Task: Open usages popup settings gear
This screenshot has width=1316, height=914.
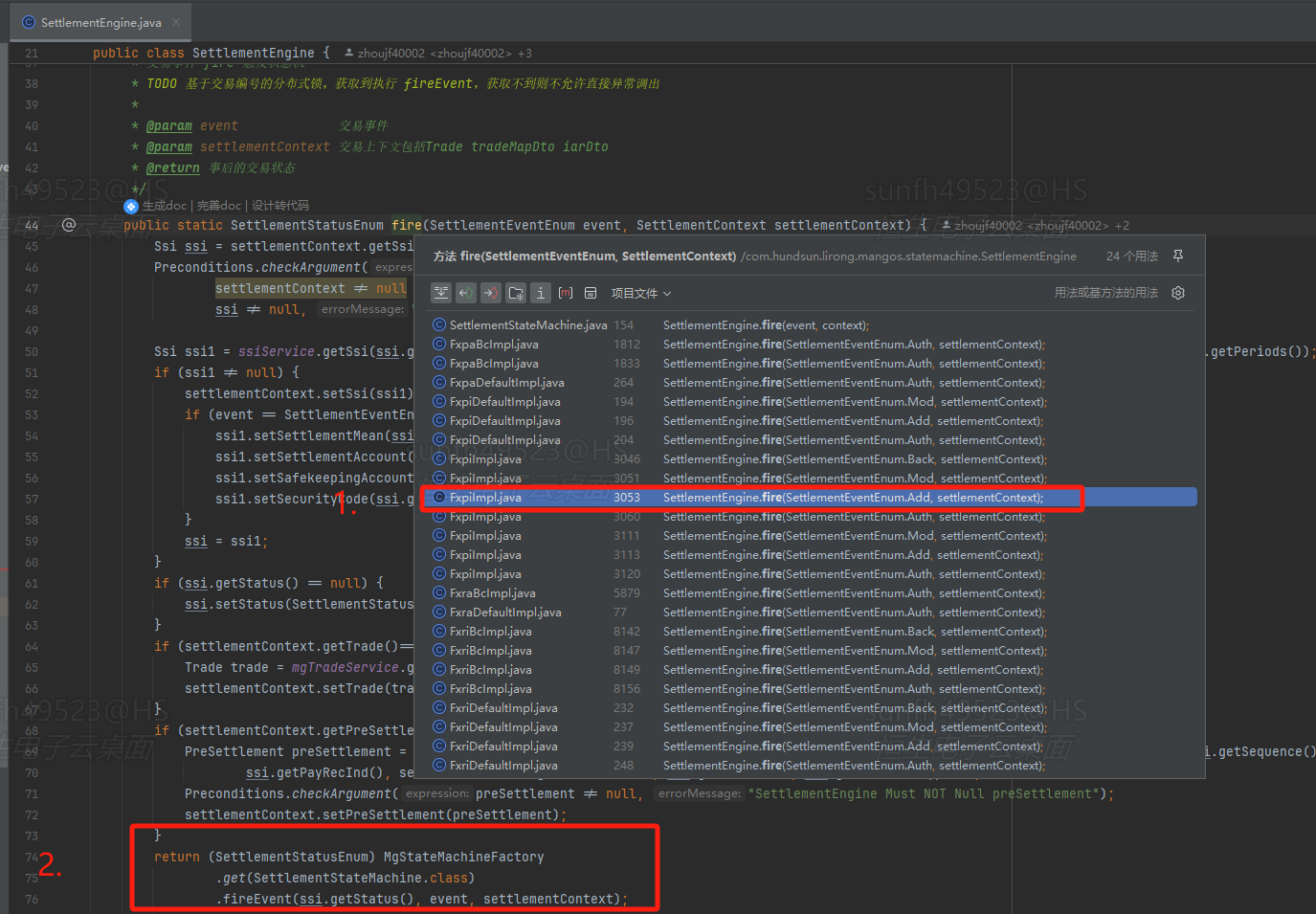Action: [x=1178, y=293]
